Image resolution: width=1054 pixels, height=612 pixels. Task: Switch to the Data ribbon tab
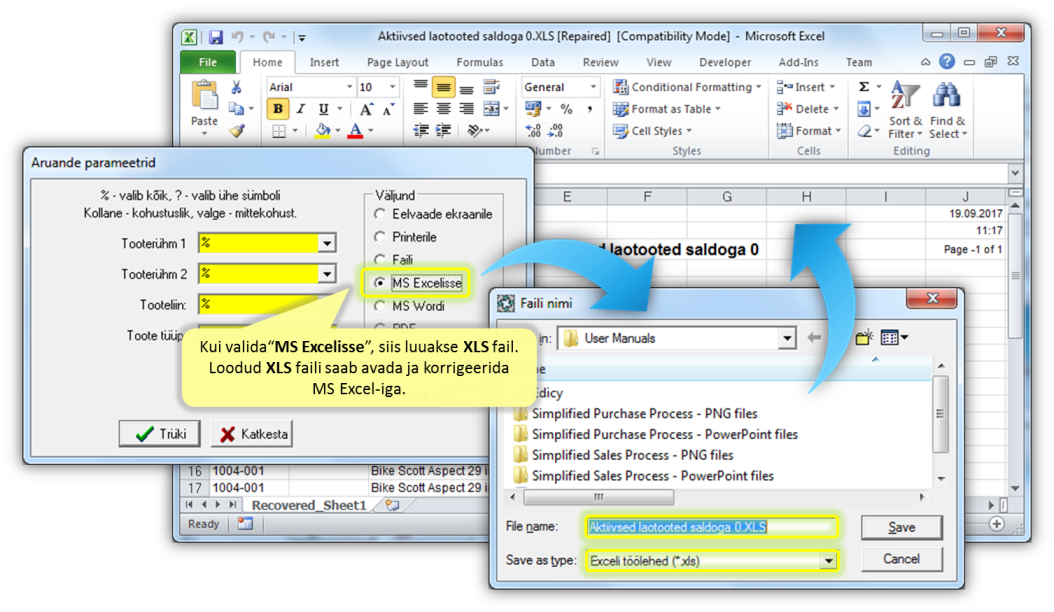click(x=542, y=62)
